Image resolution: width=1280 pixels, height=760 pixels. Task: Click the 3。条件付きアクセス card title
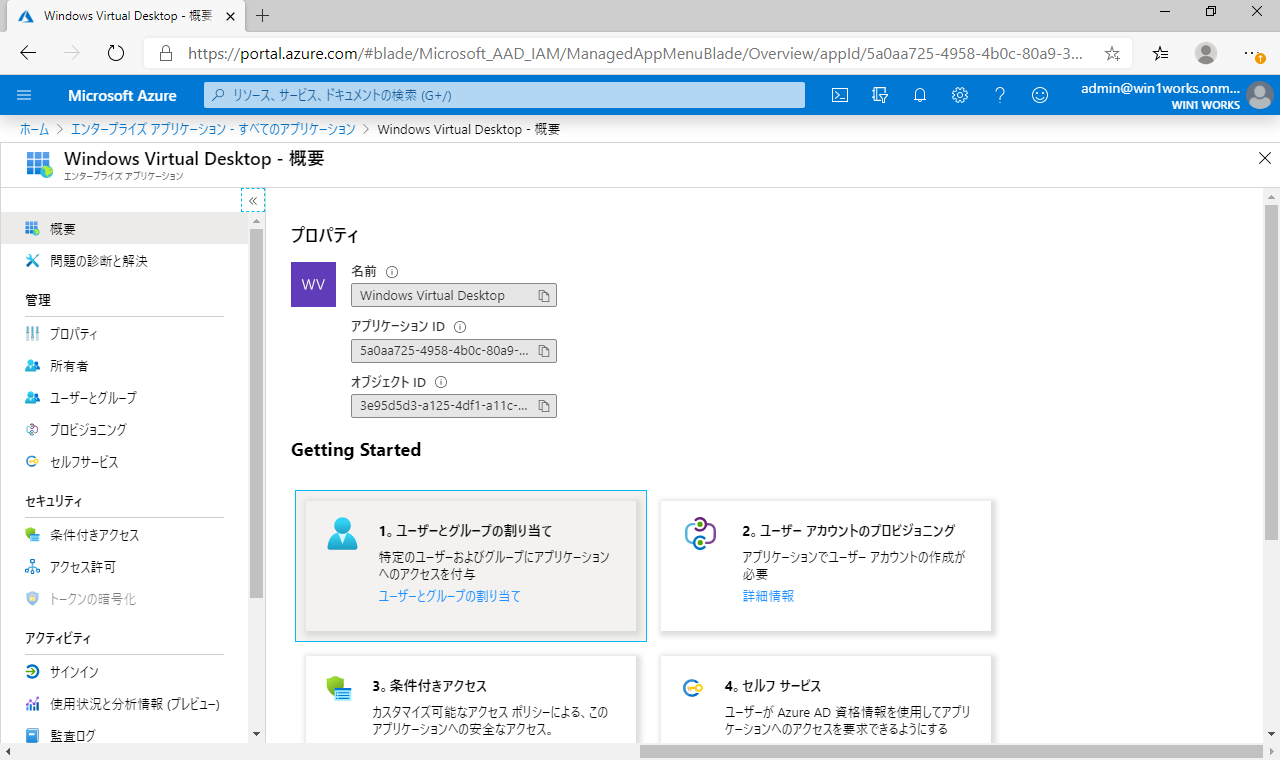pos(429,686)
